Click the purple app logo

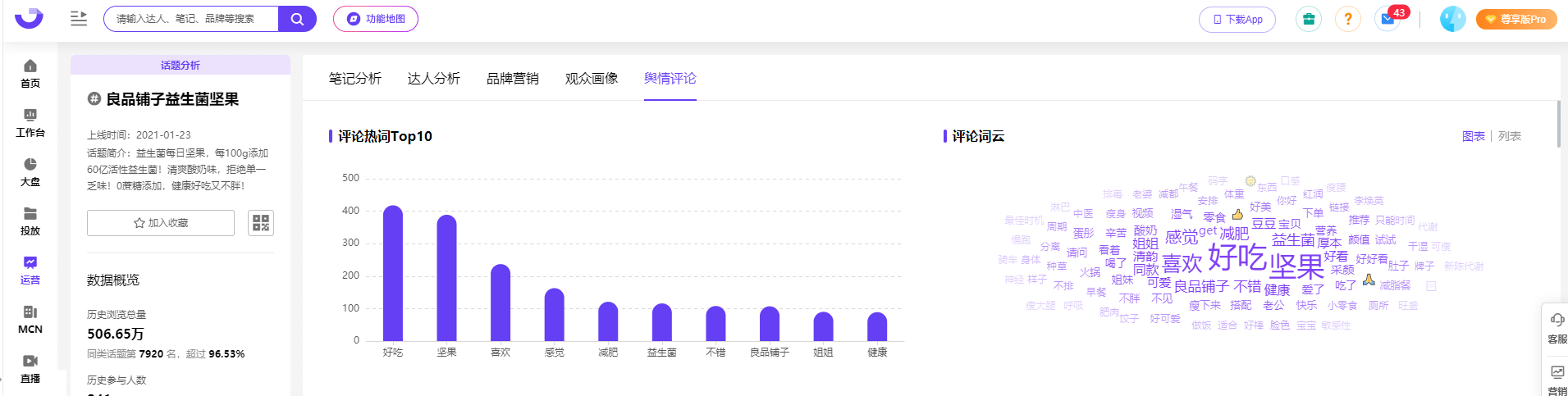point(30,17)
